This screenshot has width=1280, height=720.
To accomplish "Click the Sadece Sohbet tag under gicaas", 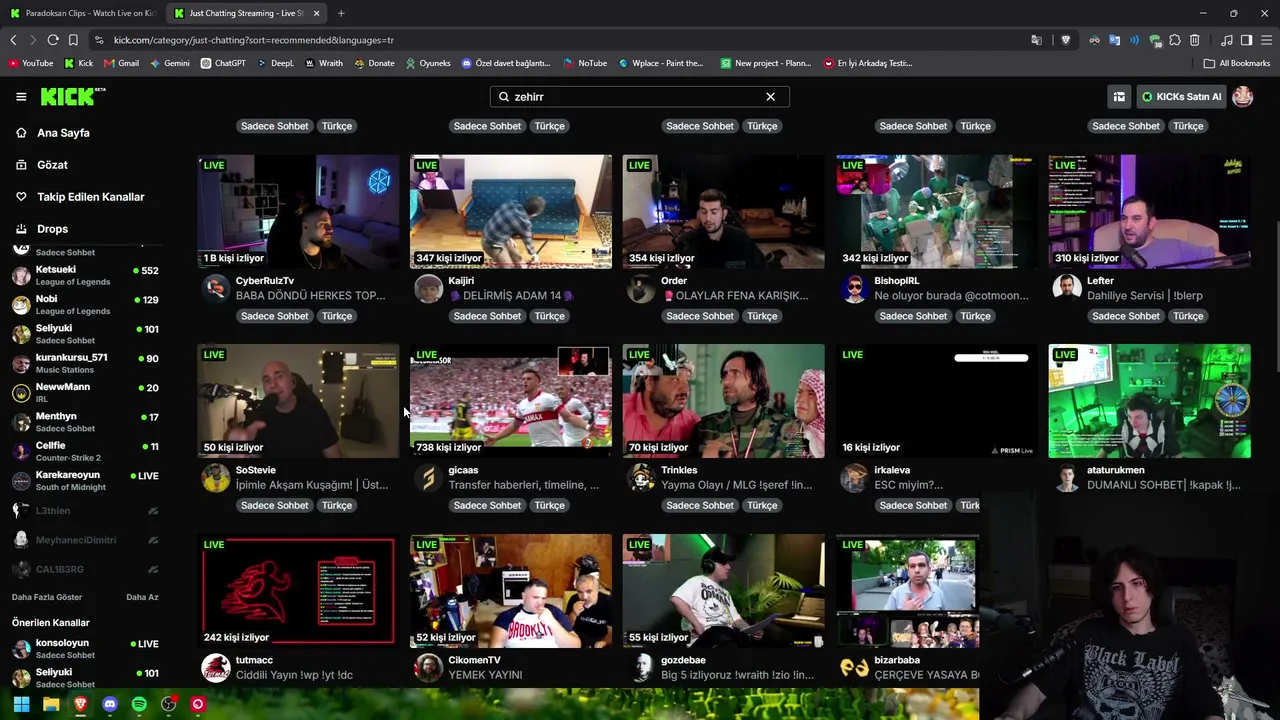I will point(487,505).
